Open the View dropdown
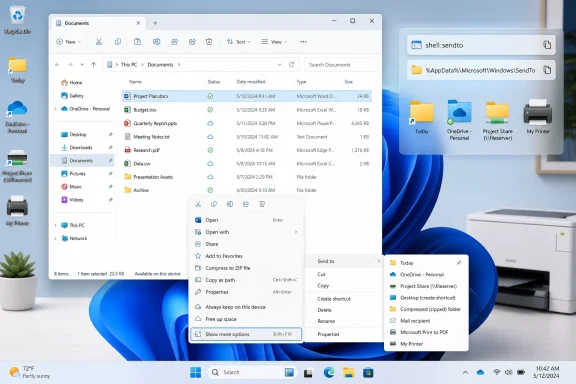 [274, 42]
